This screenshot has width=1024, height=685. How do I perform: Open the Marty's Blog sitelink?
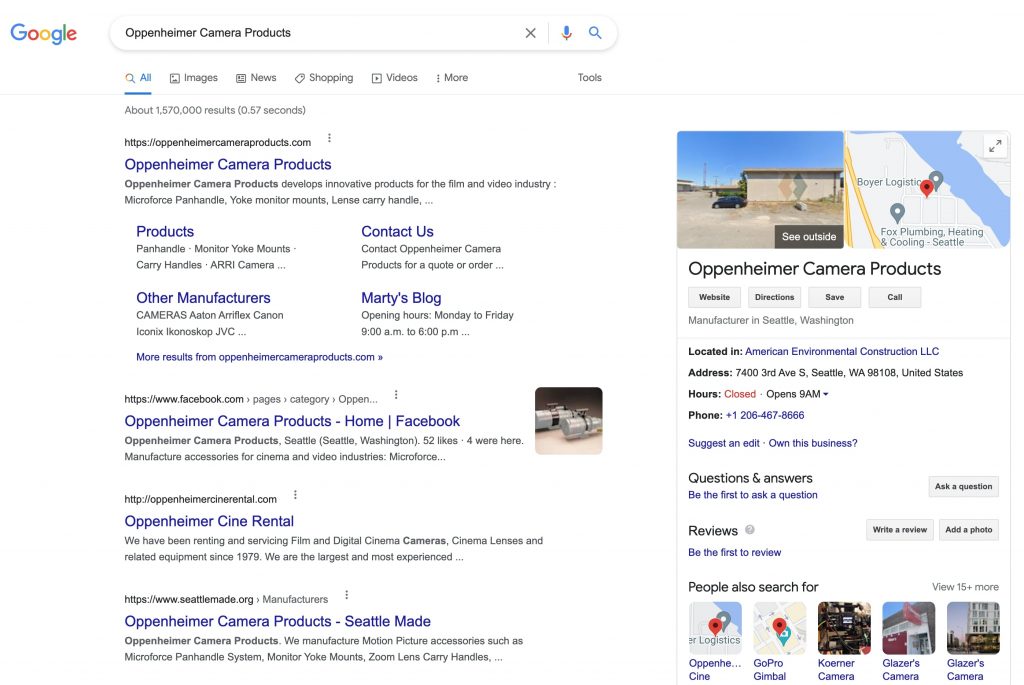click(401, 298)
